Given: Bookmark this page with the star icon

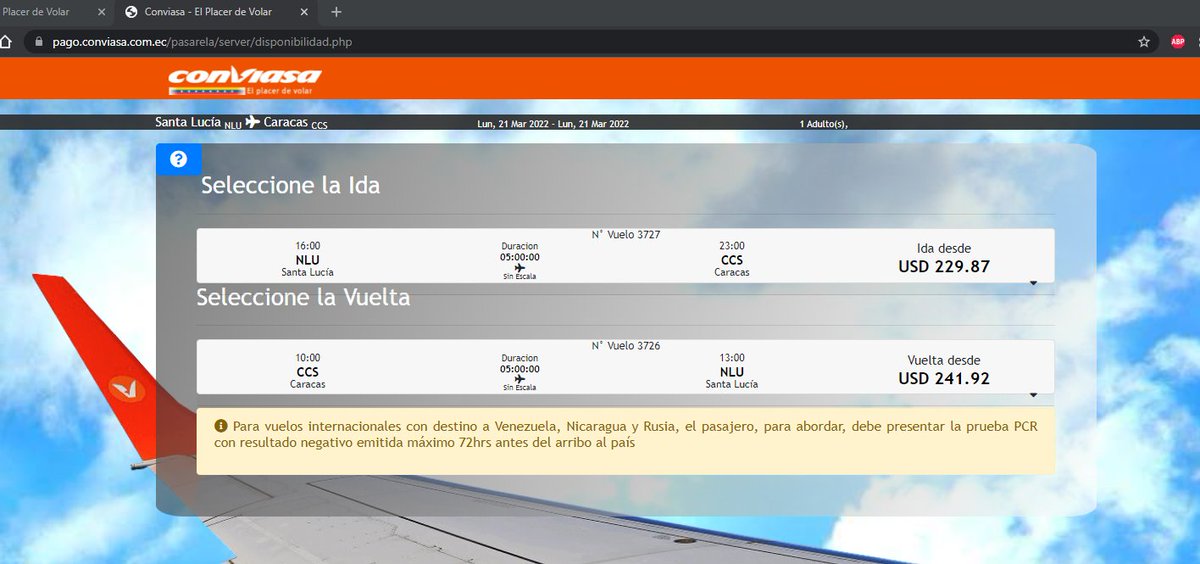Looking at the screenshot, I should 1144,42.
